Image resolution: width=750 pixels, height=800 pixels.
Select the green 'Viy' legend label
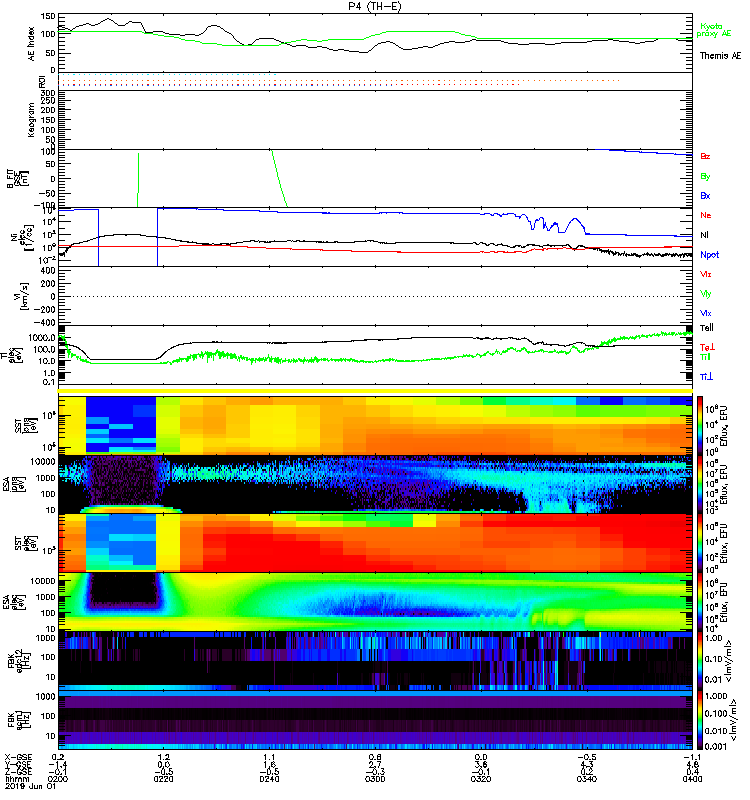click(x=706, y=294)
